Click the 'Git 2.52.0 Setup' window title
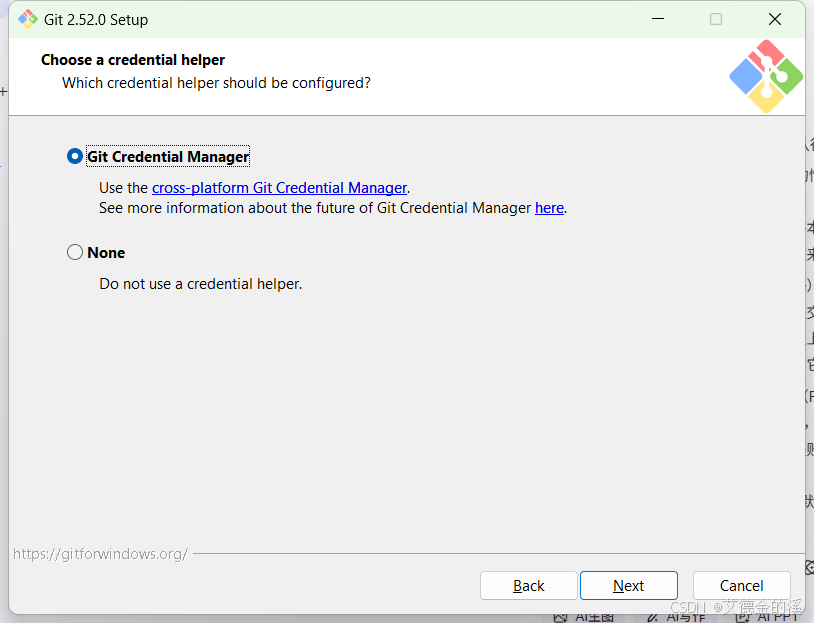The image size is (814, 623). (96, 20)
